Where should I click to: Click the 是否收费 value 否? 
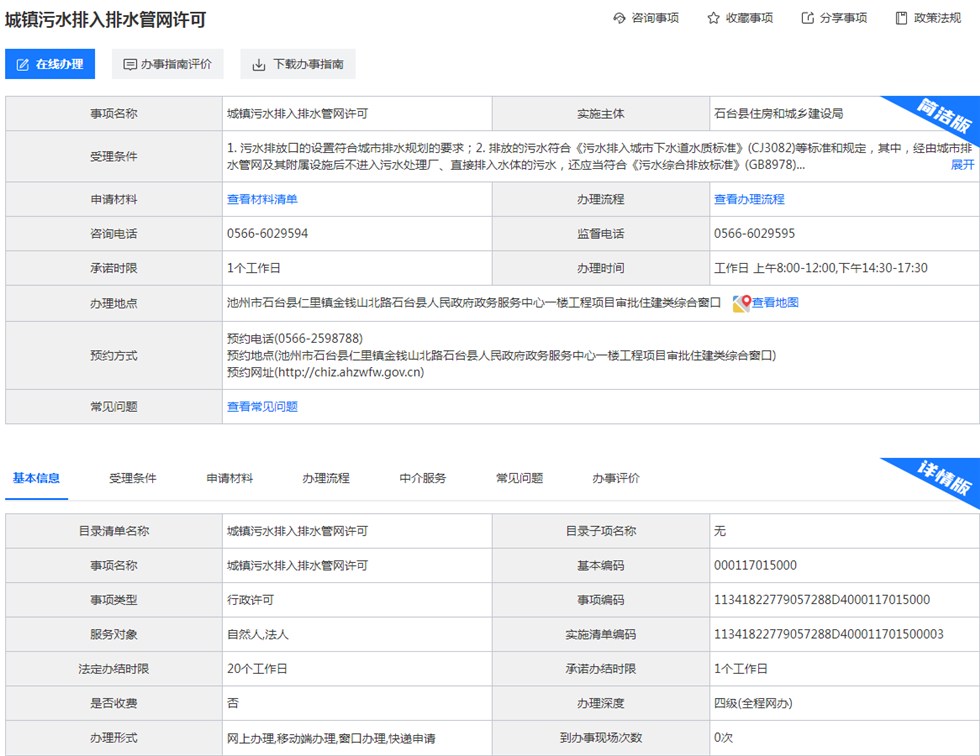click(x=232, y=703)
